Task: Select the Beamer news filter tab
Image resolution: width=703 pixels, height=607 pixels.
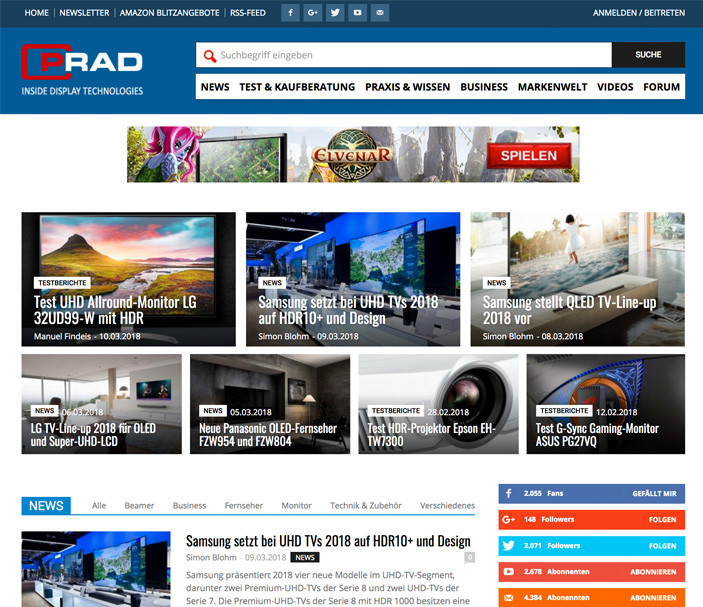Action: click(x=139, y=506)
